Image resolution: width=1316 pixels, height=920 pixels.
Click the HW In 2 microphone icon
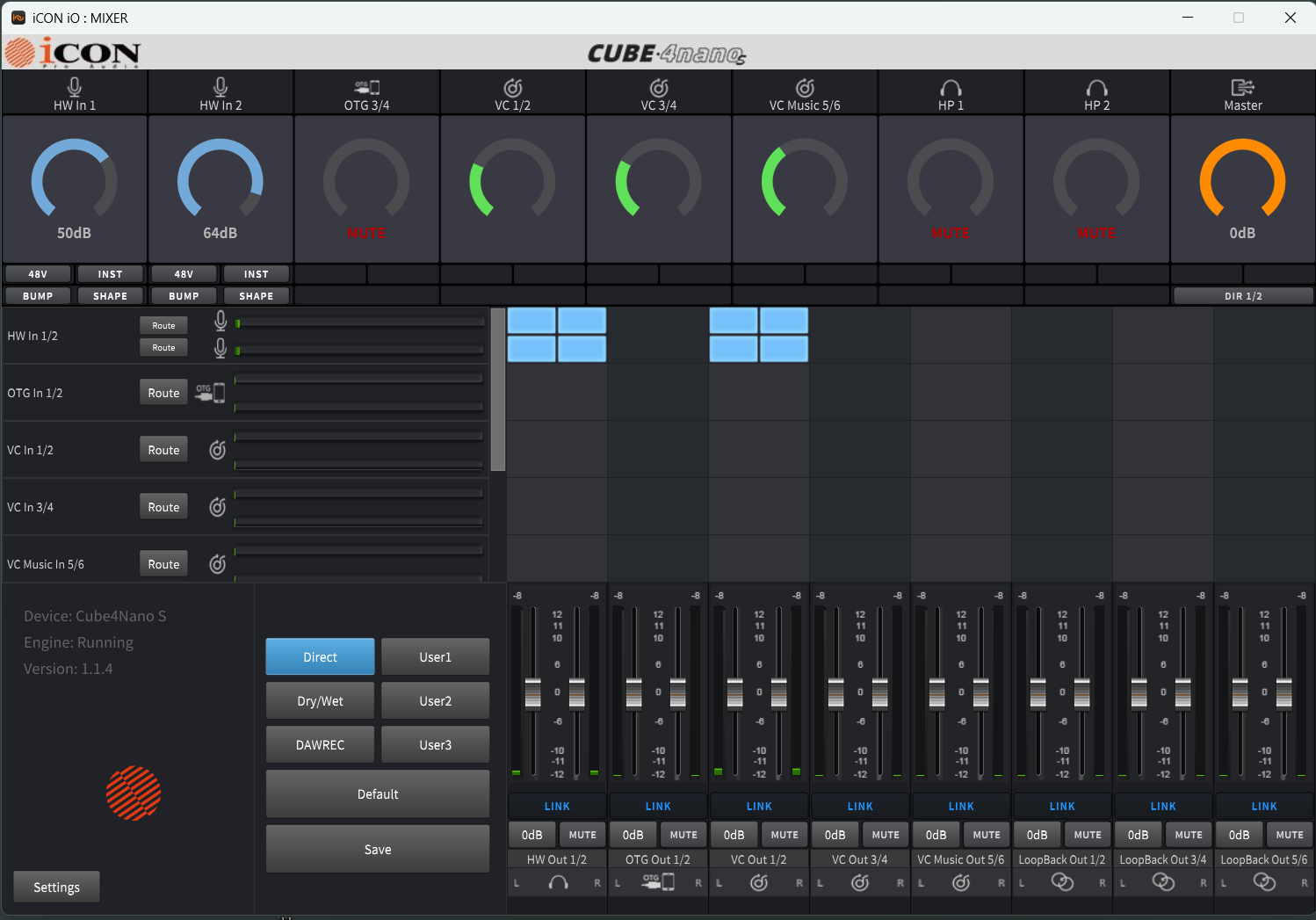click(x=221, y=87)
